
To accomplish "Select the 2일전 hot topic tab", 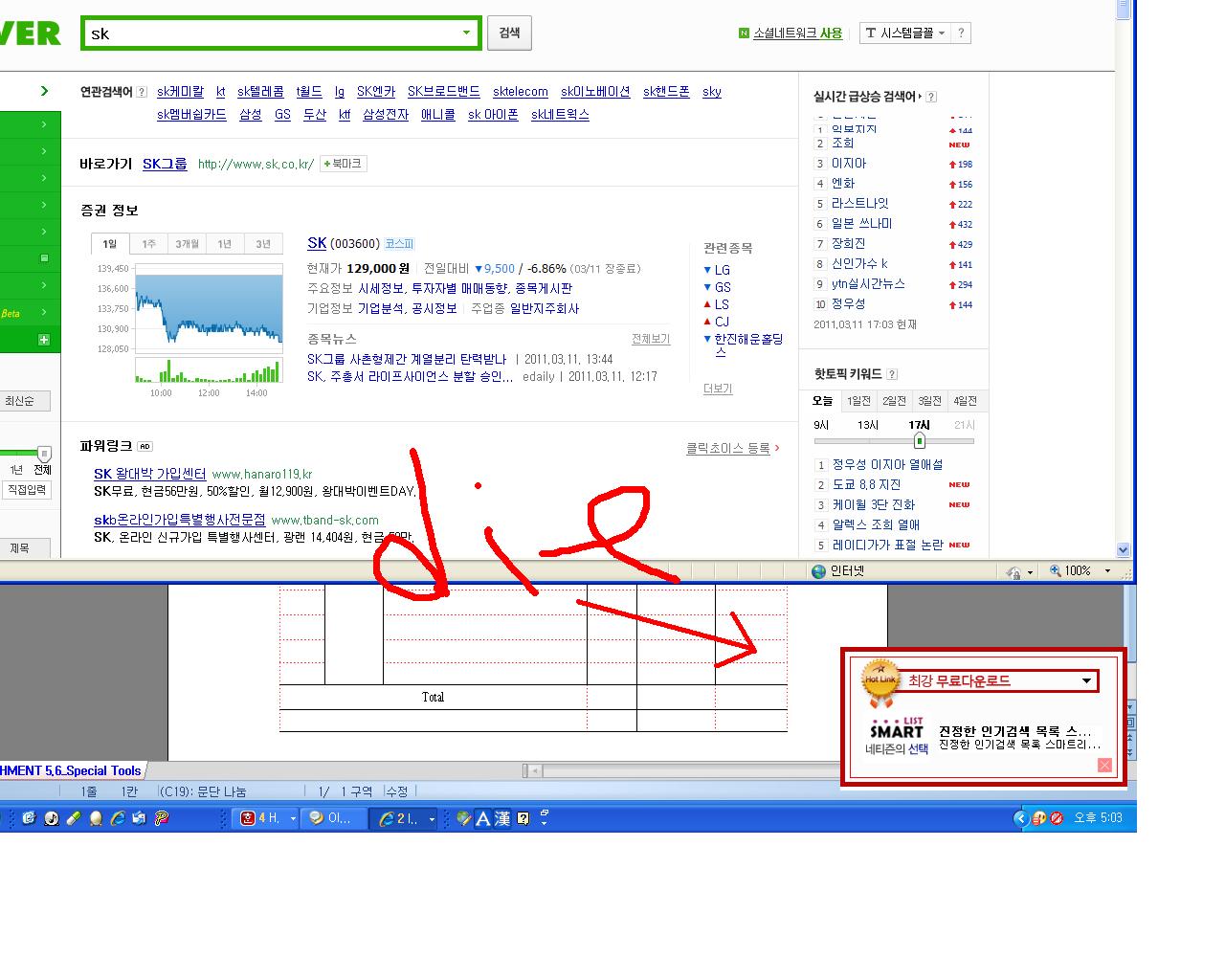I will pos(894,401).
